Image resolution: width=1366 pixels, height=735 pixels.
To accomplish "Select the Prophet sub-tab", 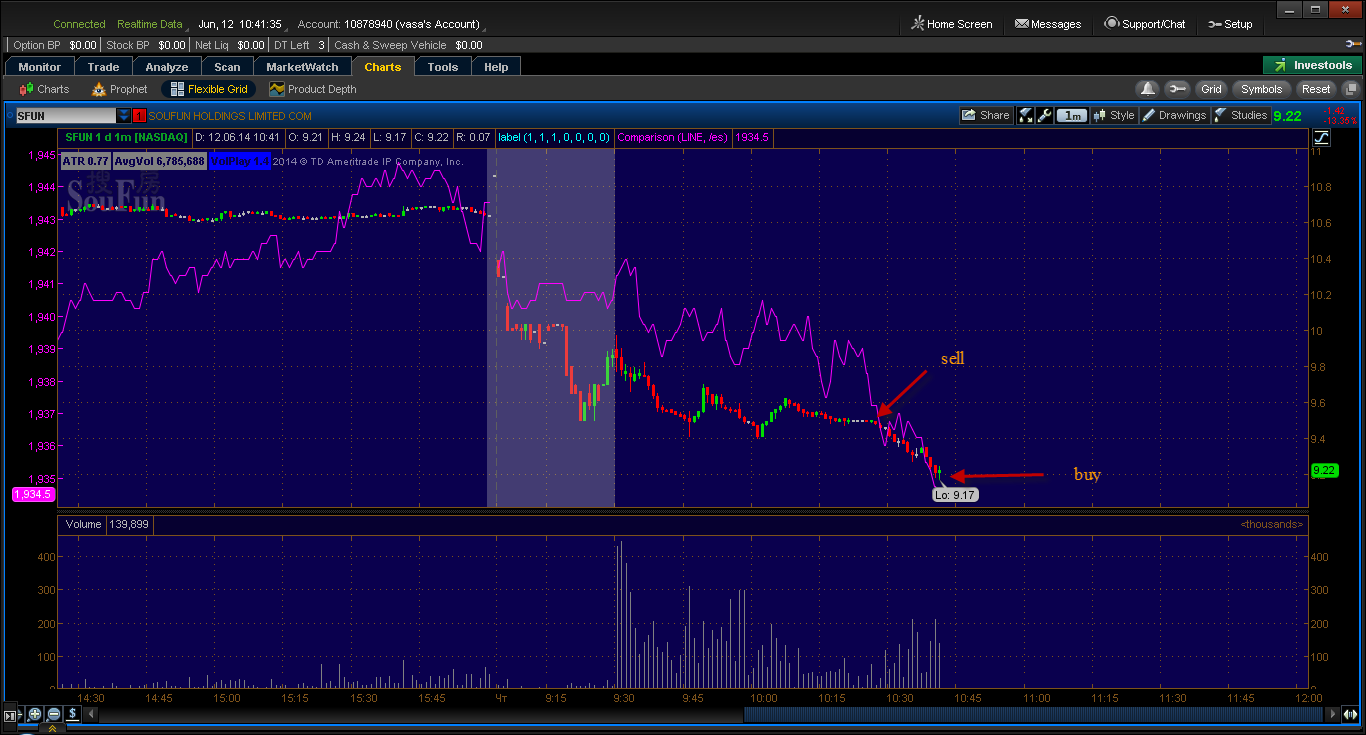I will [x=119, y=89].
